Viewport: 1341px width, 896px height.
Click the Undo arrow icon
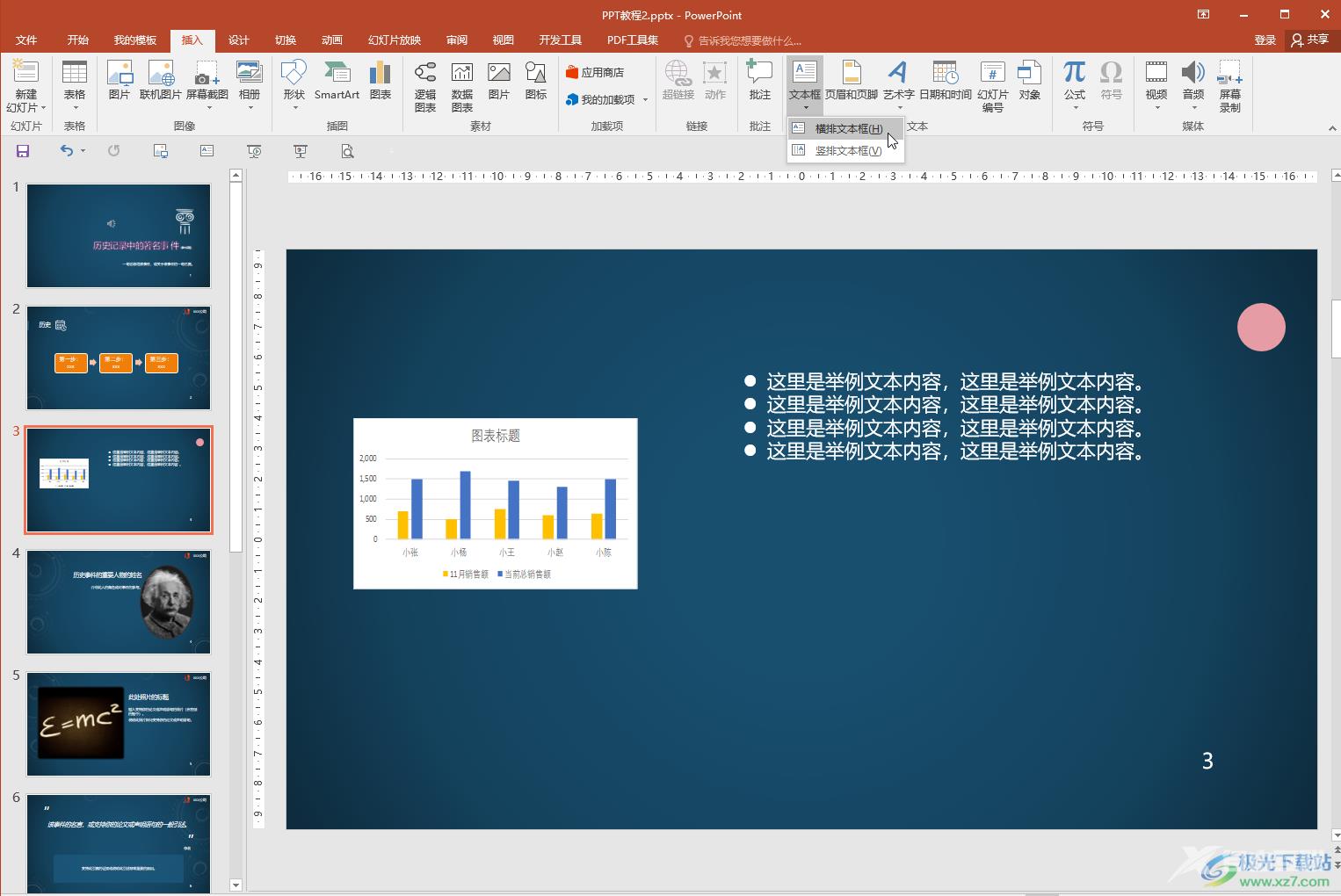(67, 151)
